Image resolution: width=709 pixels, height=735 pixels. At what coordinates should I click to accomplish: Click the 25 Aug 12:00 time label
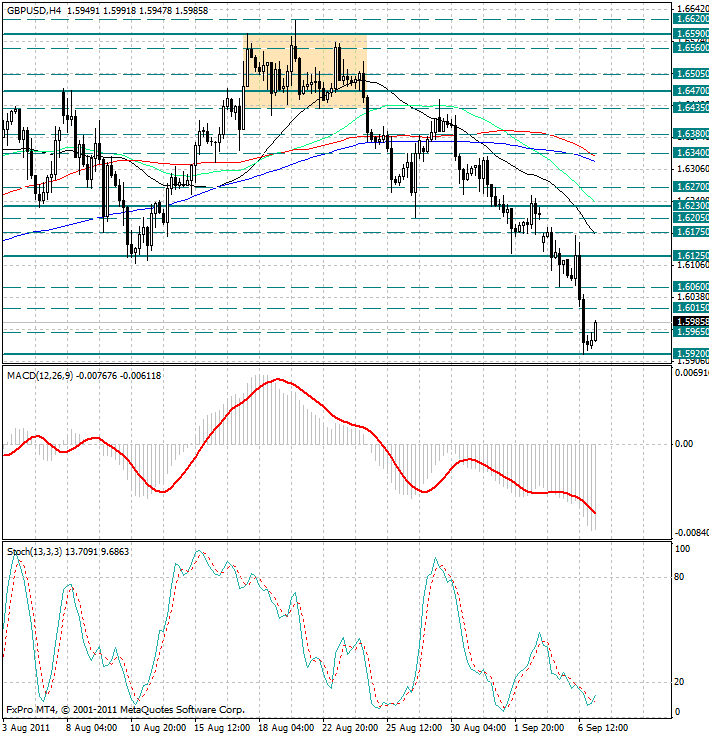(414, 728)
